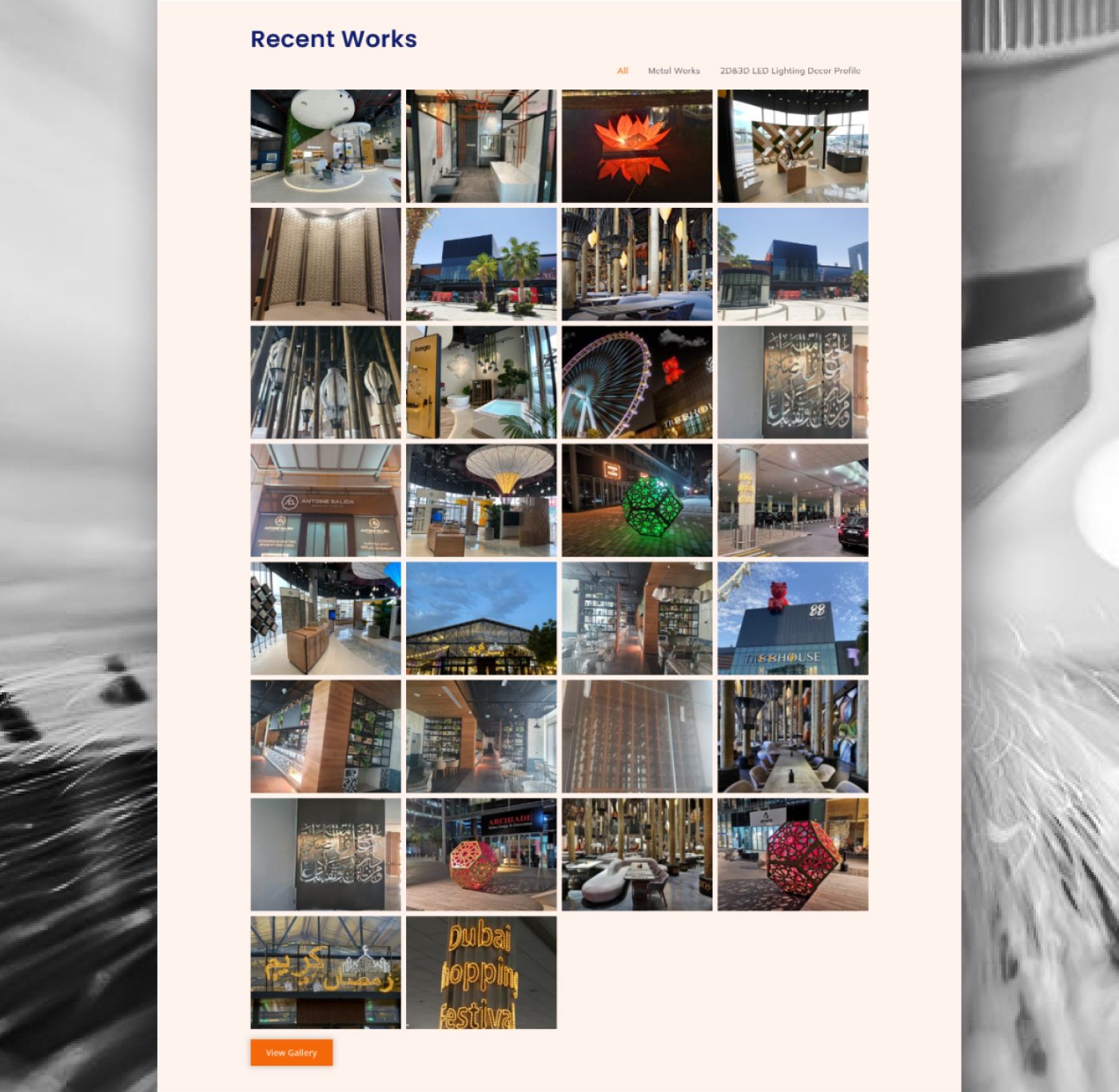
Task: Open the glowing red lotus flower photo
Action: (636, 146)
